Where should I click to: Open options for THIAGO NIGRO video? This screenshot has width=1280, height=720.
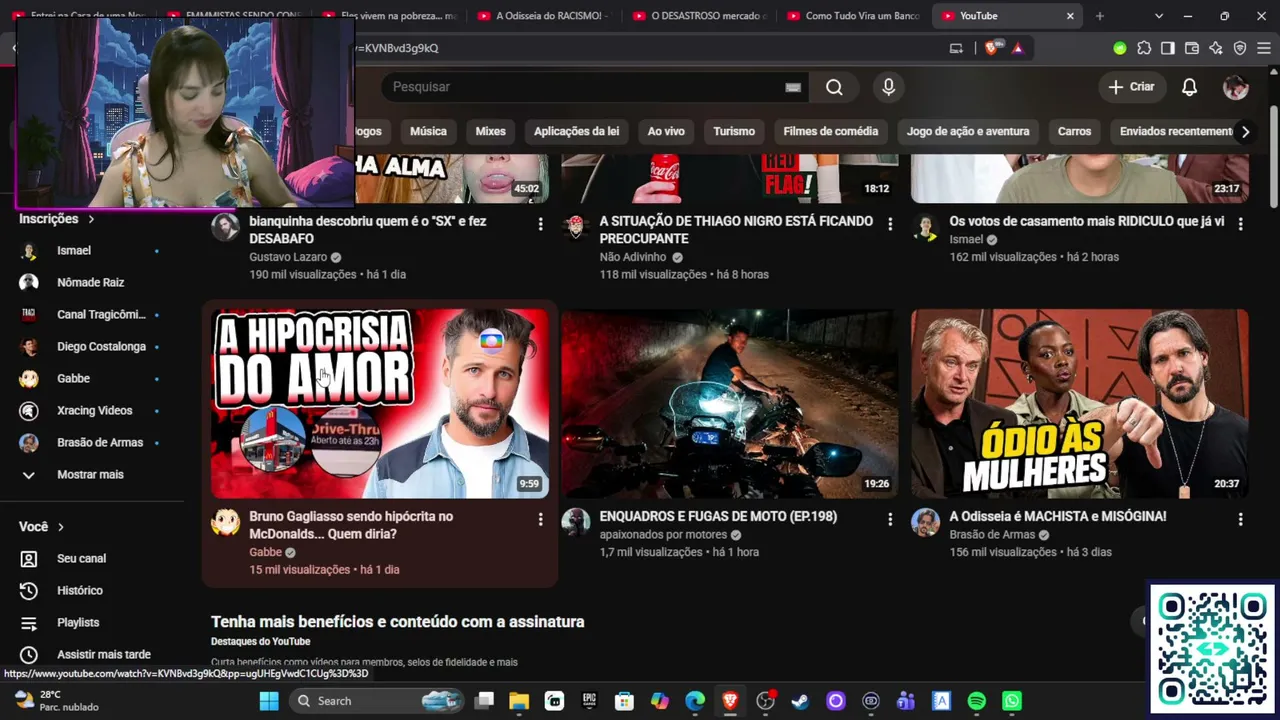890,223
